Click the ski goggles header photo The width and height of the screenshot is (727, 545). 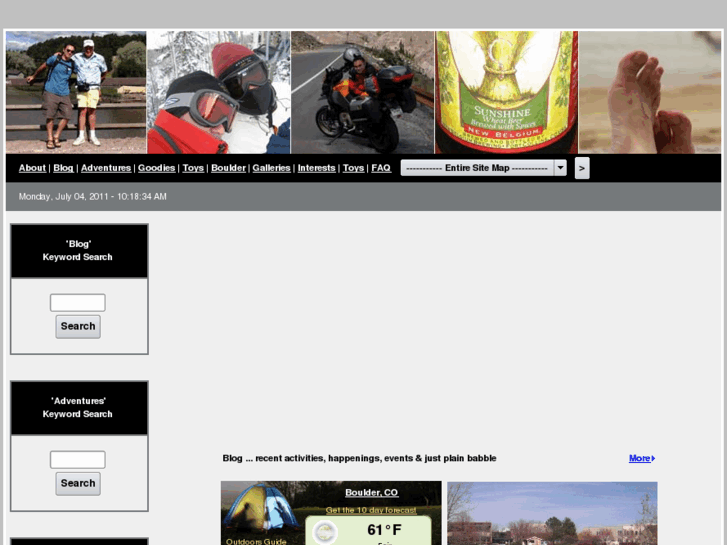click(x=218, y=92)
